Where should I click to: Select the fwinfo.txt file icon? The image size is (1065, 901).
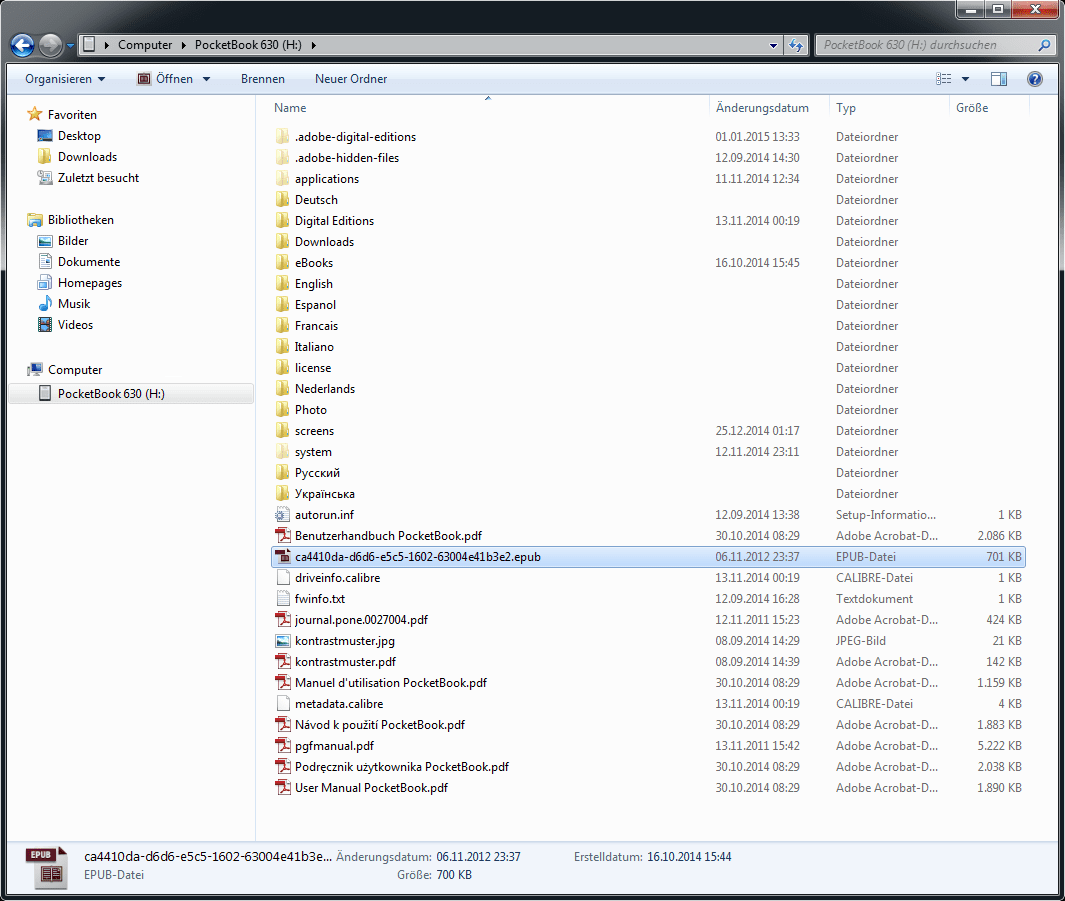(x=283, y=599)
